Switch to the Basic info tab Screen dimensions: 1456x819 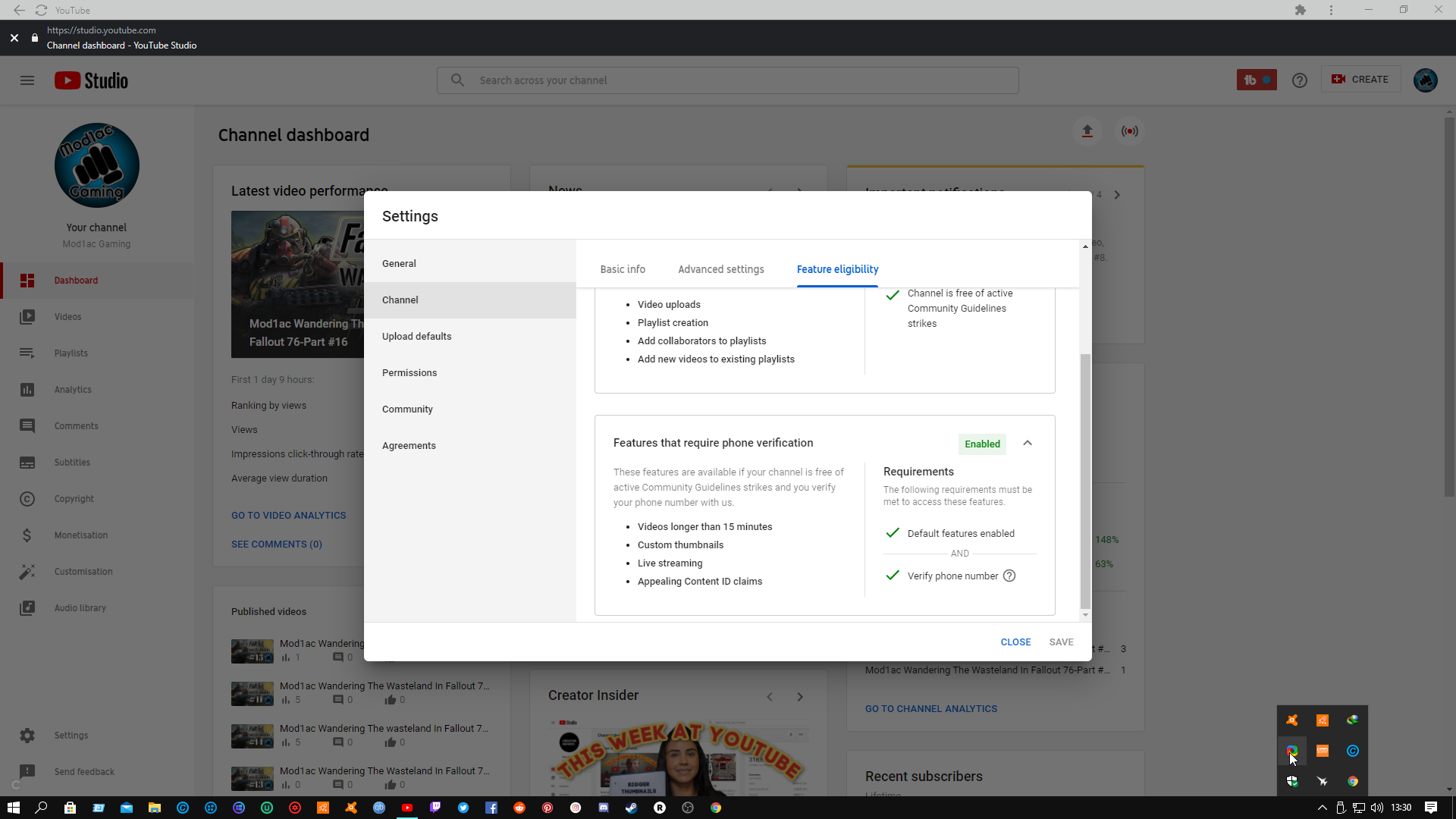[x=623, y=269]
